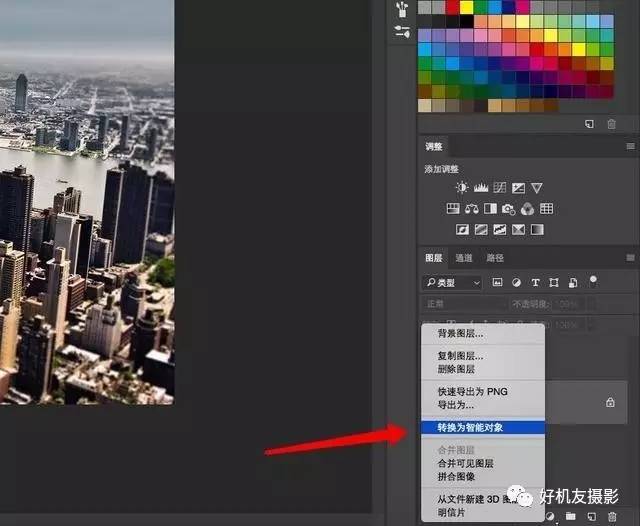Add a Gradient Map adjustment

[x=537, y=230]
